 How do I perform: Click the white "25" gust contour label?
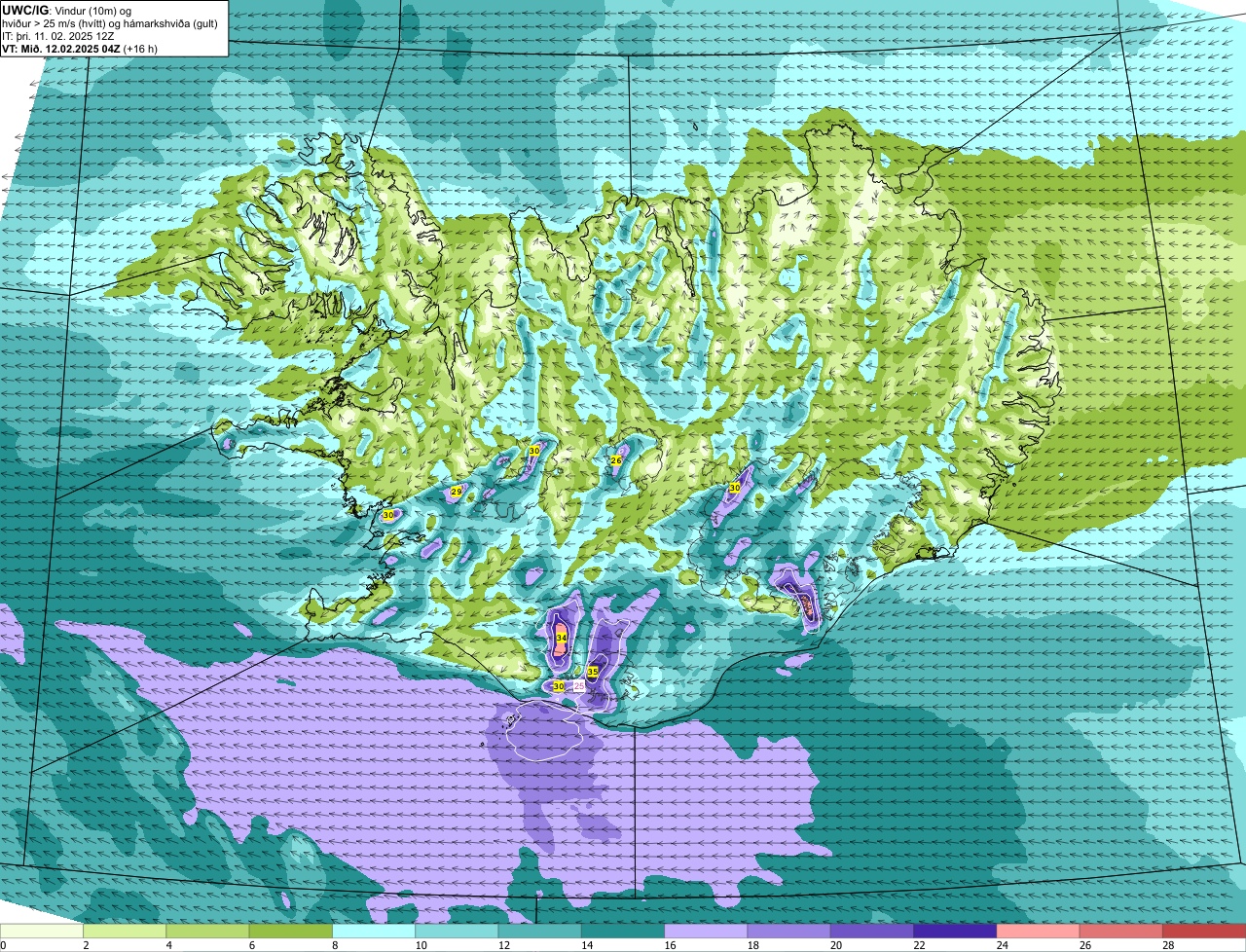579,686
